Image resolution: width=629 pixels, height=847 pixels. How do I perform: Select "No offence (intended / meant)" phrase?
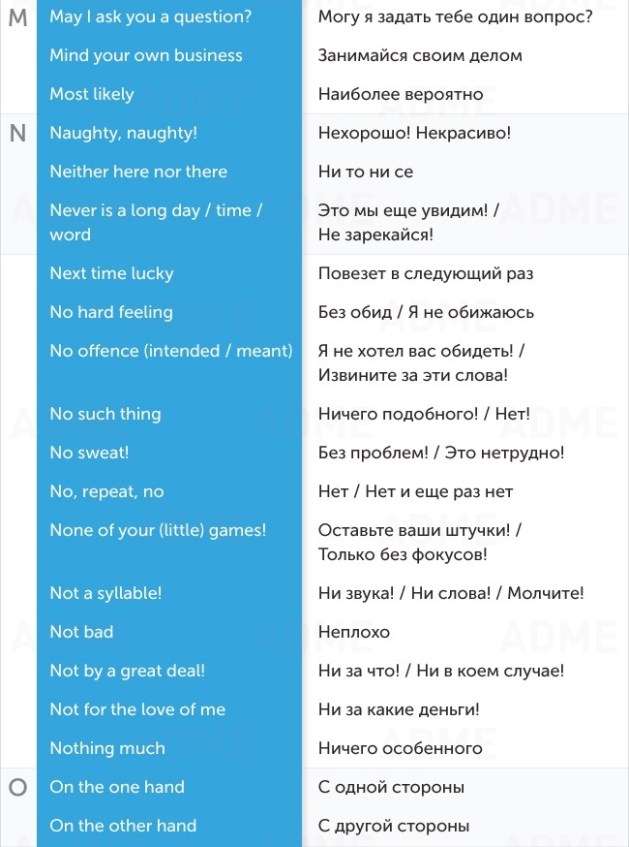[171, 351]
